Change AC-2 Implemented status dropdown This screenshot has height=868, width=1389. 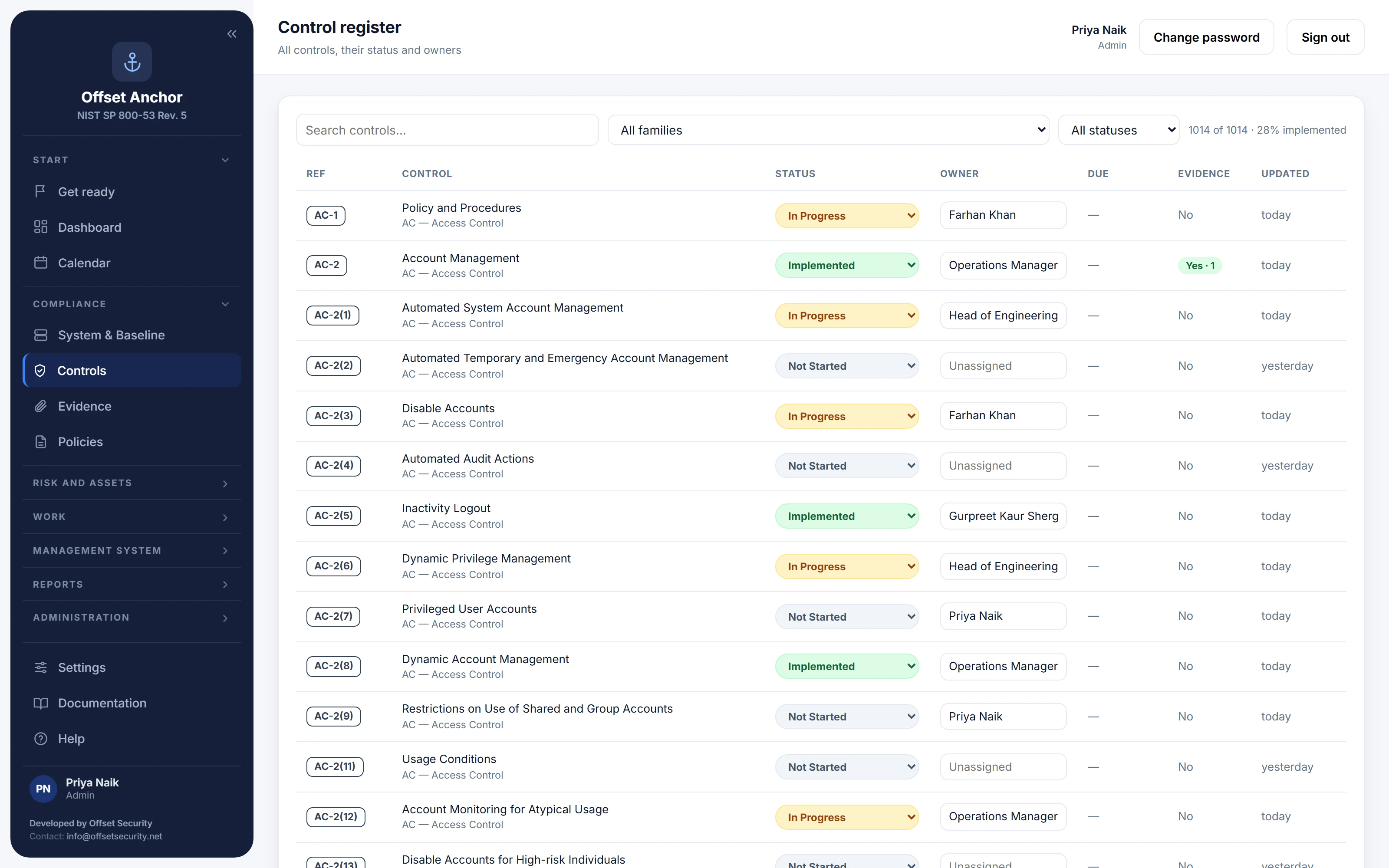(846, 265)
